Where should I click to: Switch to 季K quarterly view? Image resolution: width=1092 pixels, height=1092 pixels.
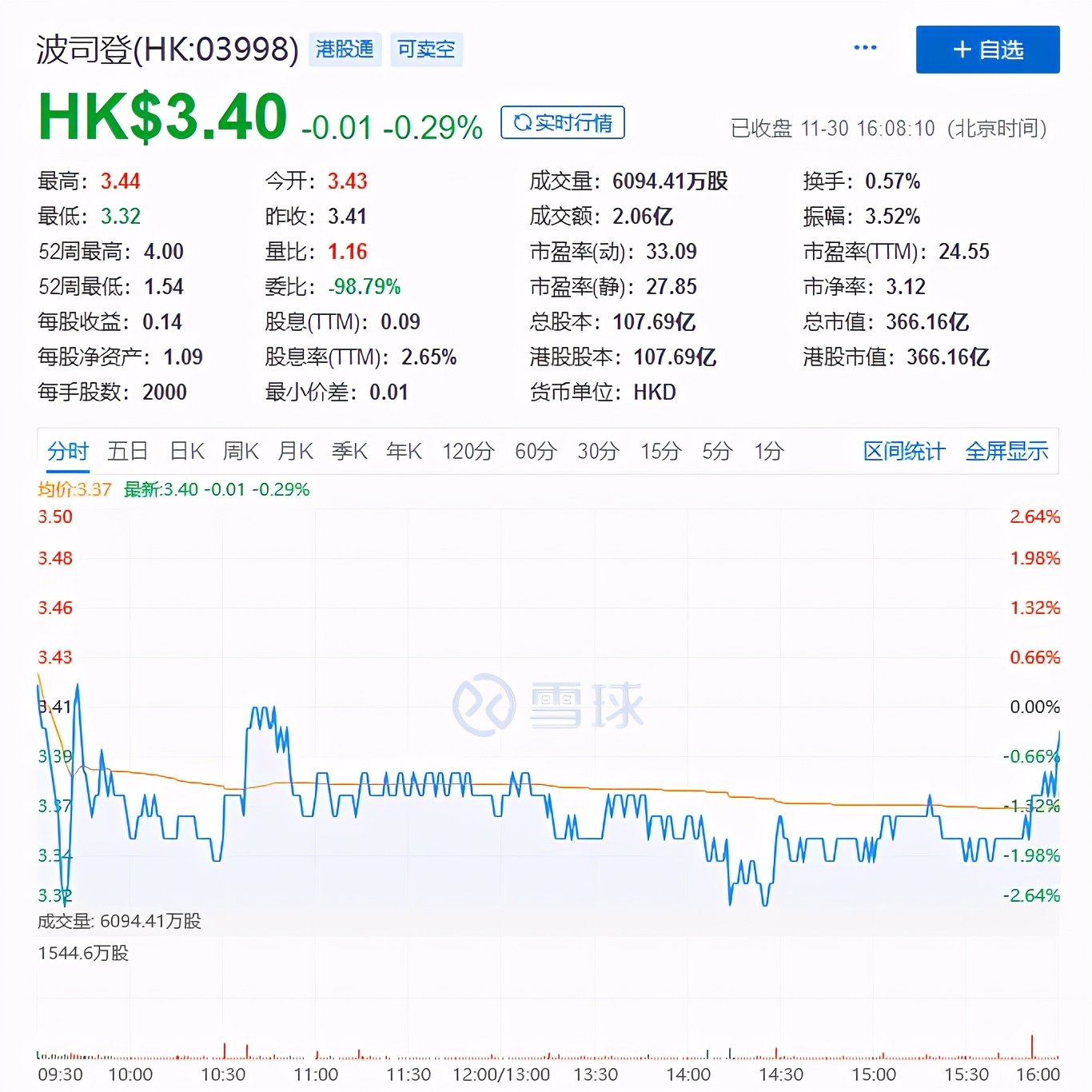349,451
